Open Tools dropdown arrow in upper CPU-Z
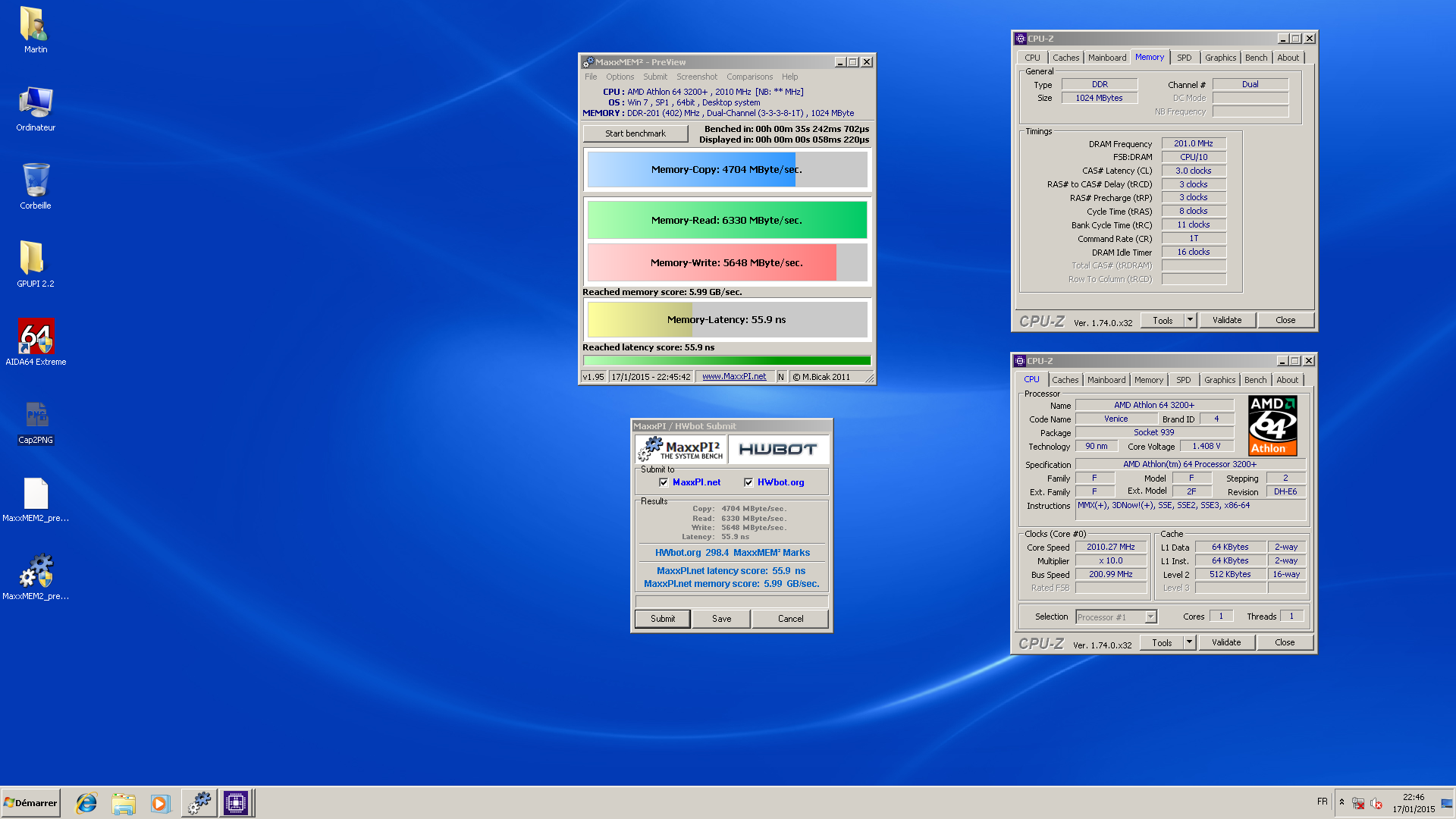Screen dimensions: 1456x819 [1190, 320]
